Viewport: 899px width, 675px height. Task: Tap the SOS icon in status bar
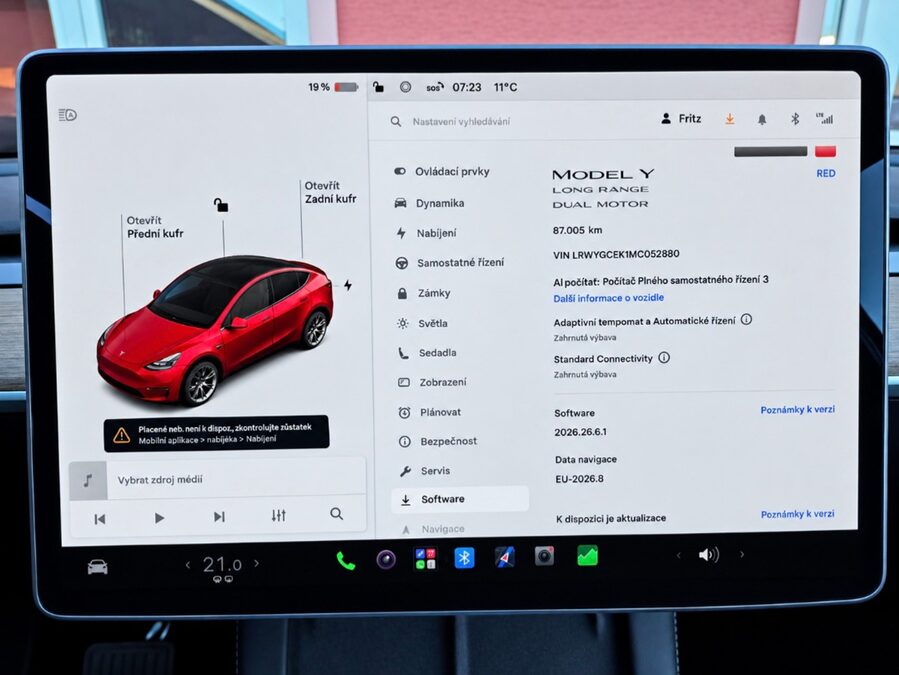coord(435,87)
